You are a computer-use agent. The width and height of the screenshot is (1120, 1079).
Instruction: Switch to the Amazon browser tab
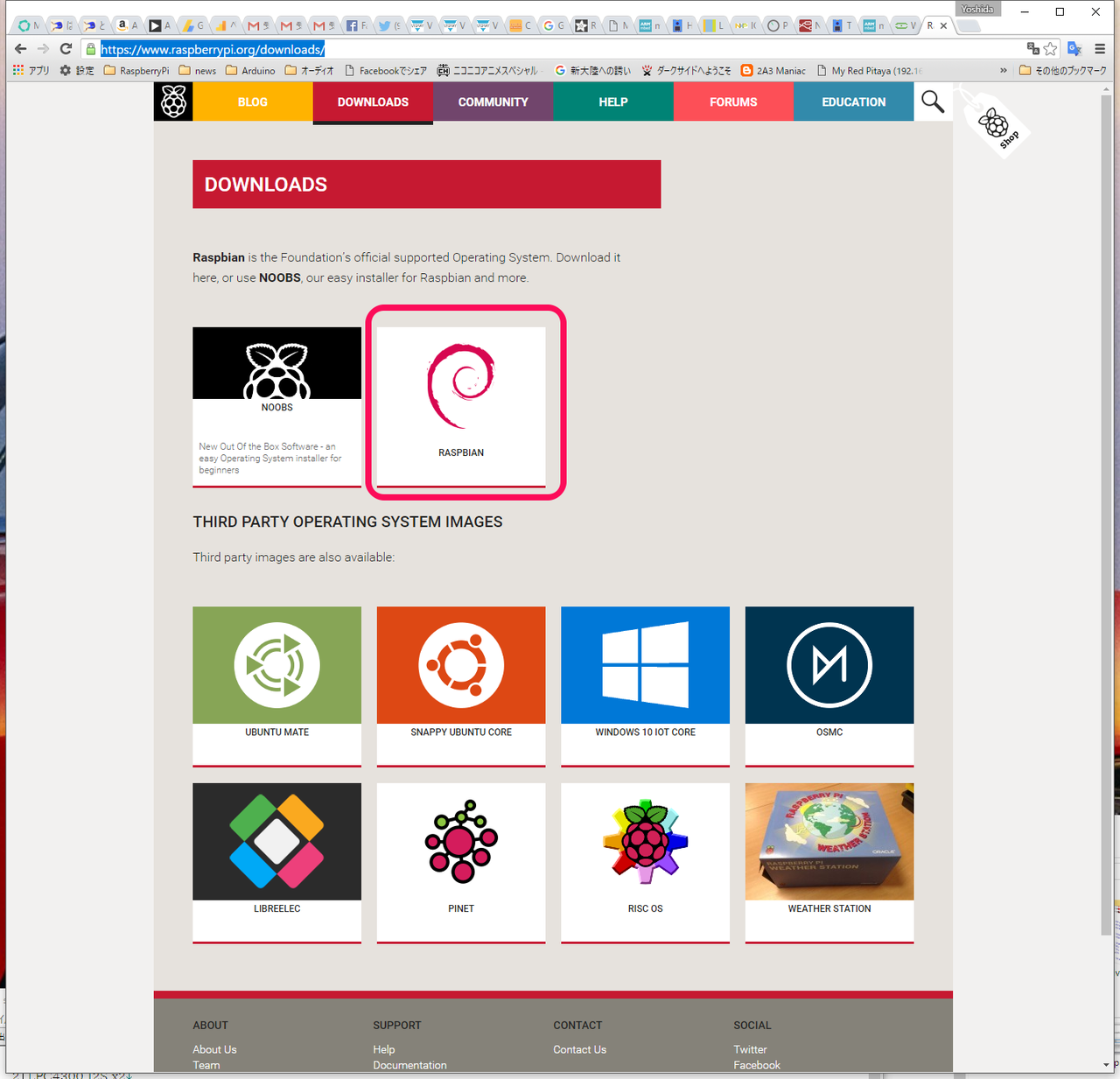coord(128,25)
